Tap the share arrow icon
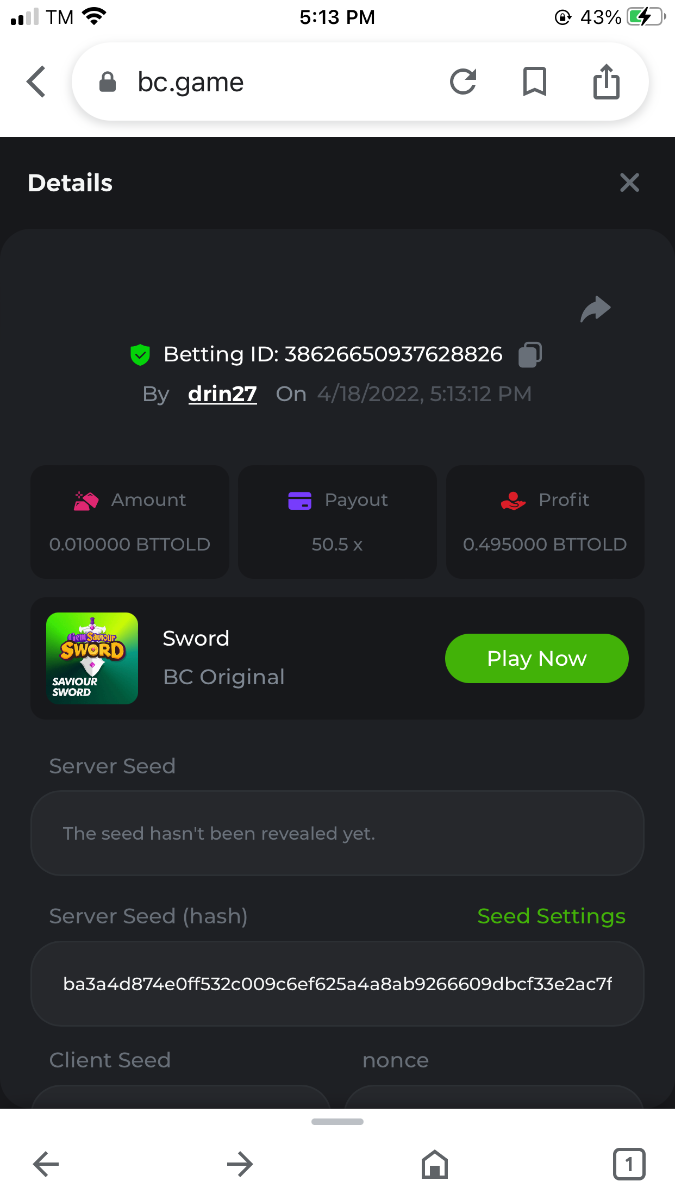 (595, 310)
